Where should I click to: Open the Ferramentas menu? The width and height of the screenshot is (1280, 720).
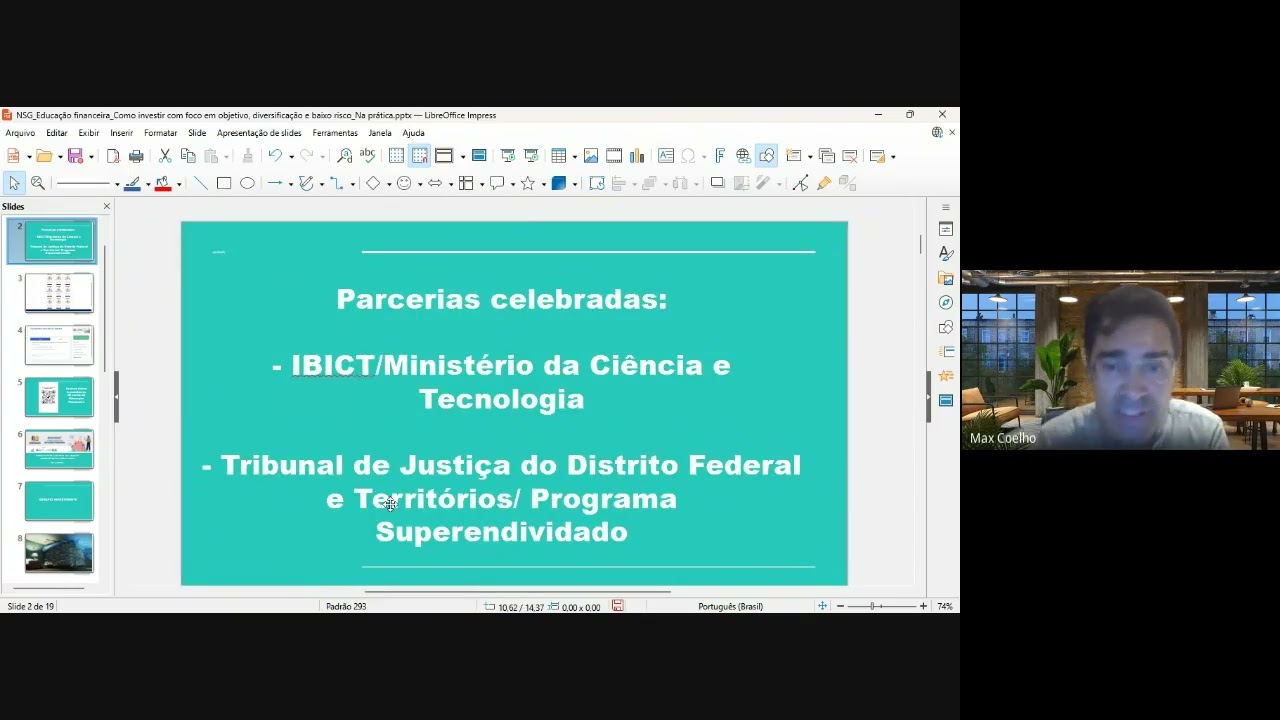335,133
